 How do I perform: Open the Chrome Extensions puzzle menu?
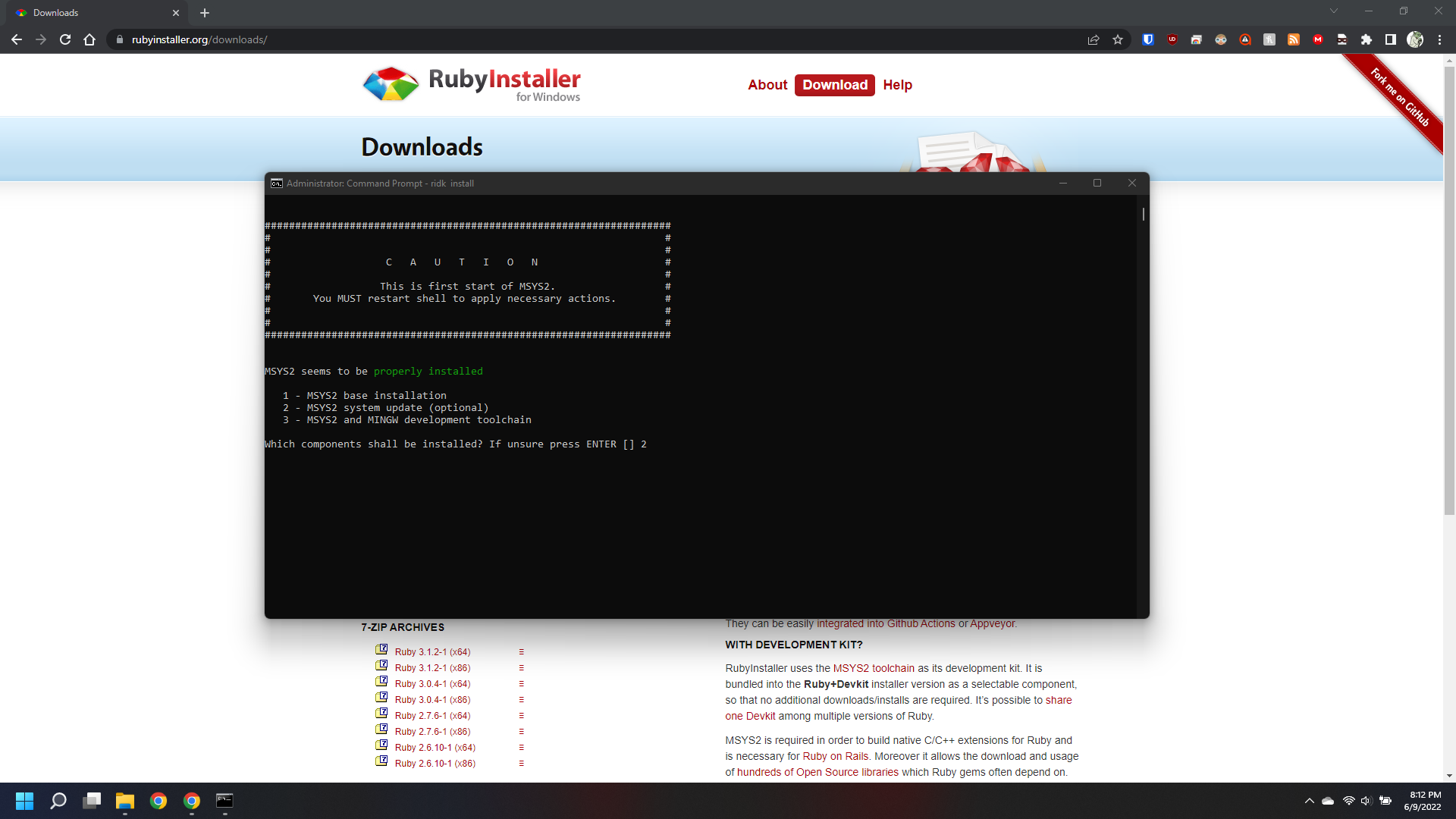tap(1367, 39)
